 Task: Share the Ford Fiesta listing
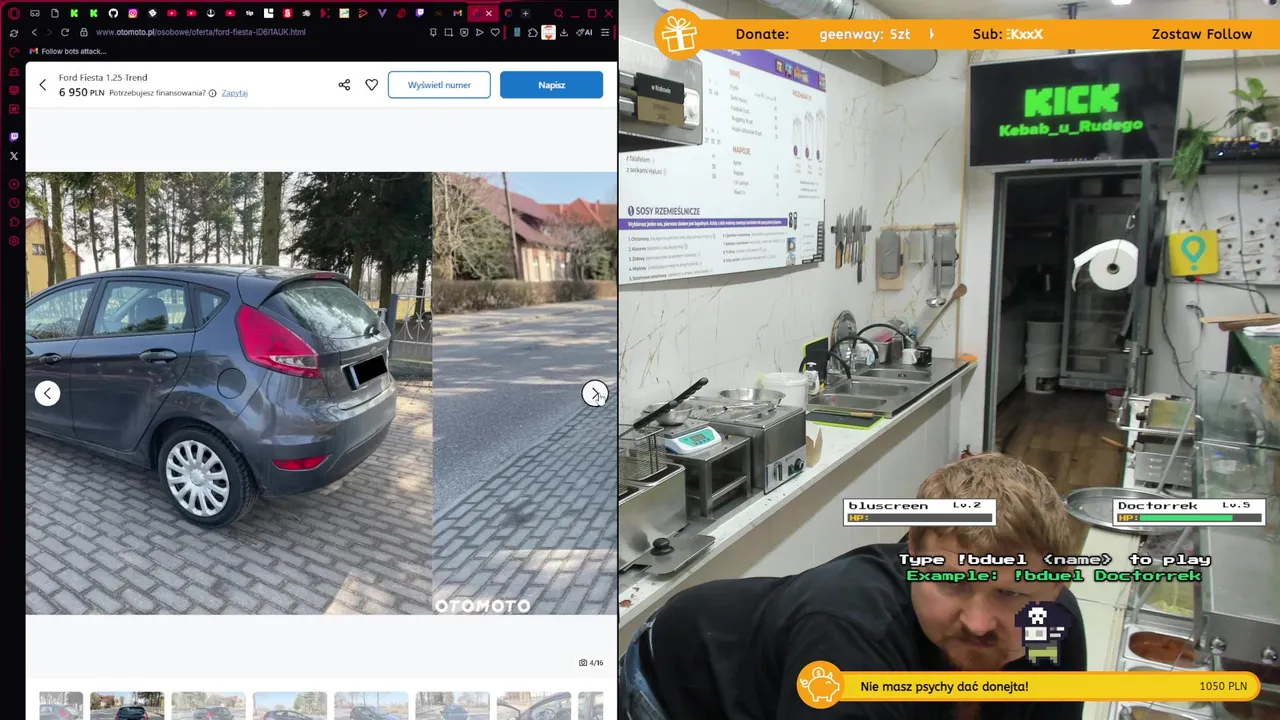[x=344, y=85]
